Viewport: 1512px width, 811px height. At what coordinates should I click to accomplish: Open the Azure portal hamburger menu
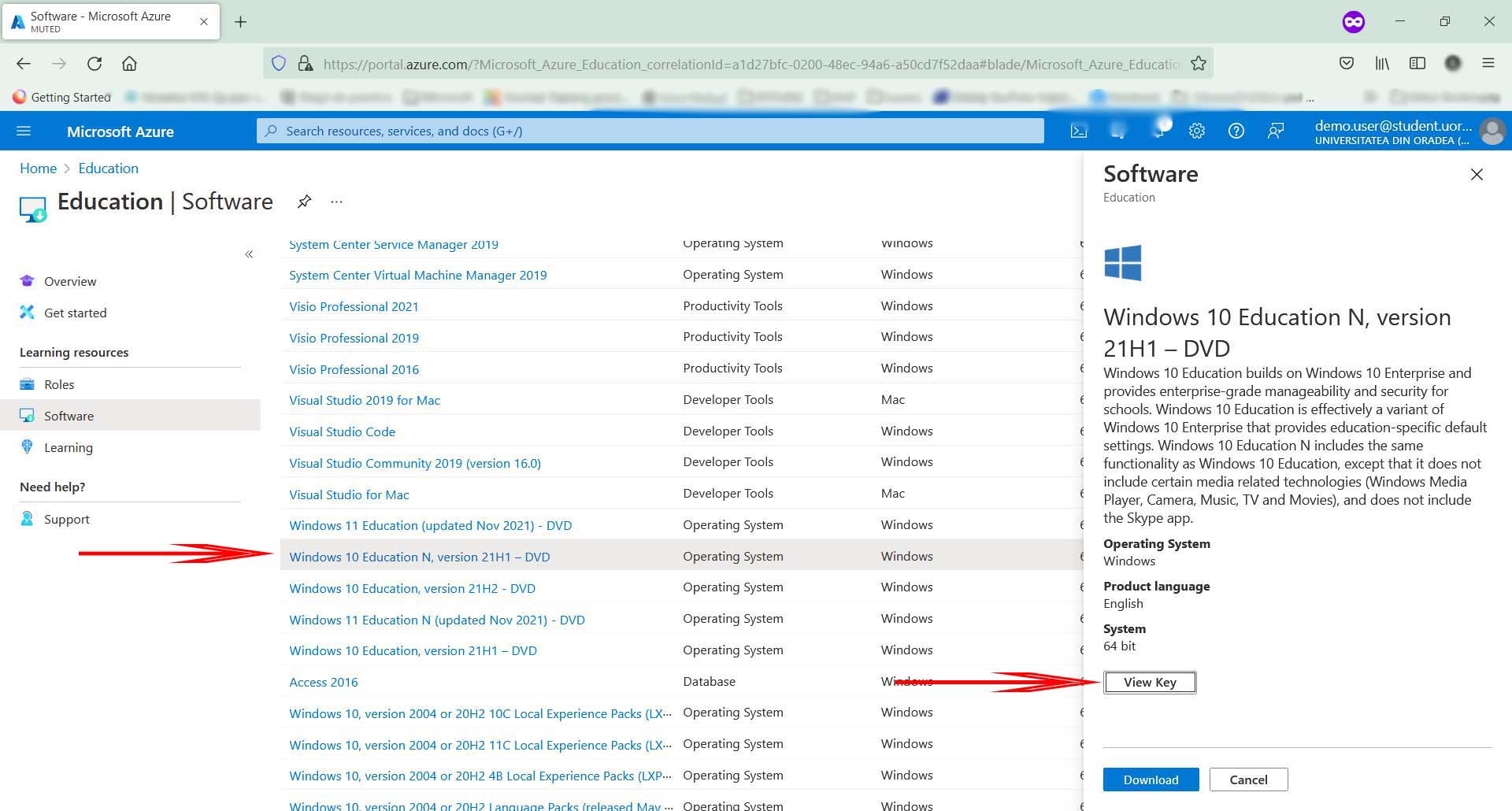24,131
